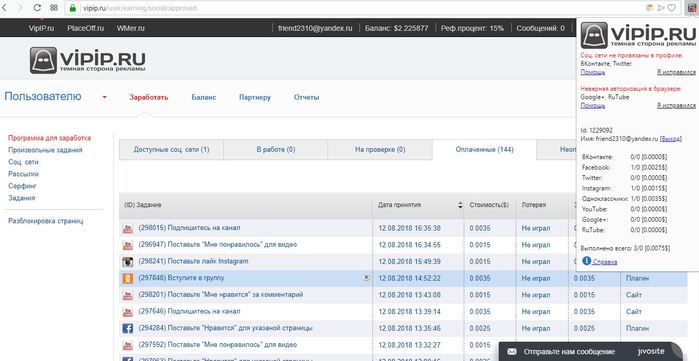Click date cell 12.08.2018 16:35:38
This screenshot has height=361, width=699.
click(x=409, y=228)
